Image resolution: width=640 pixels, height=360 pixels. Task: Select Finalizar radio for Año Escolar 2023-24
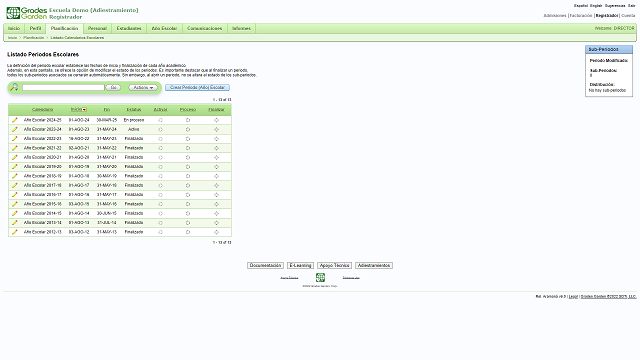tap(216, 129)
